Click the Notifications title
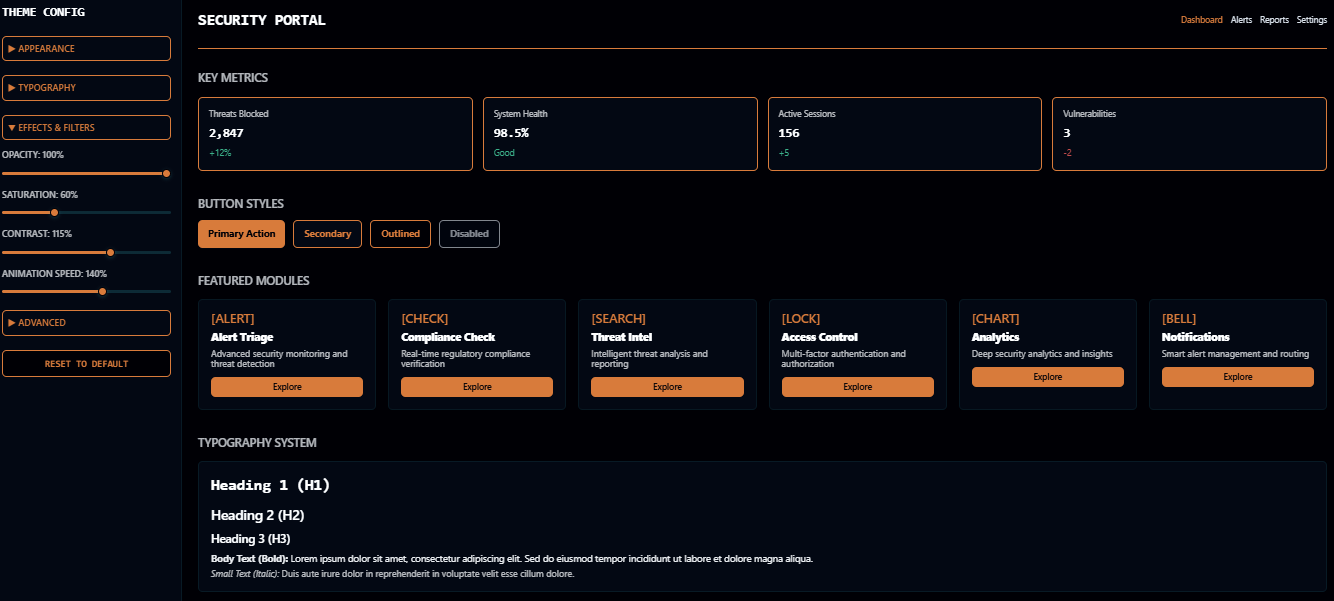Image resolution: width=1334 pixels, height=601 pixels. coord(1196,337)
